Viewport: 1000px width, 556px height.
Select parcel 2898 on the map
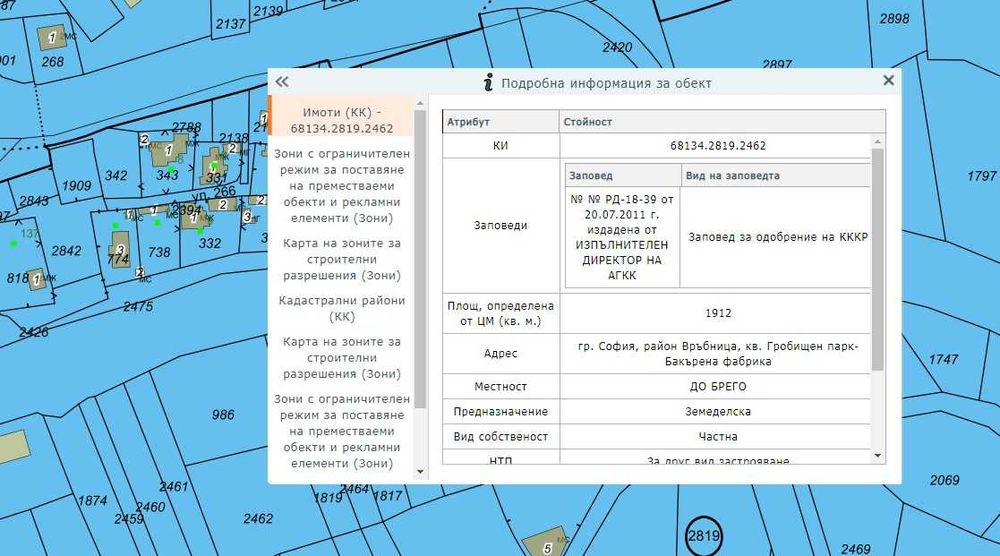tap(894, 19)
